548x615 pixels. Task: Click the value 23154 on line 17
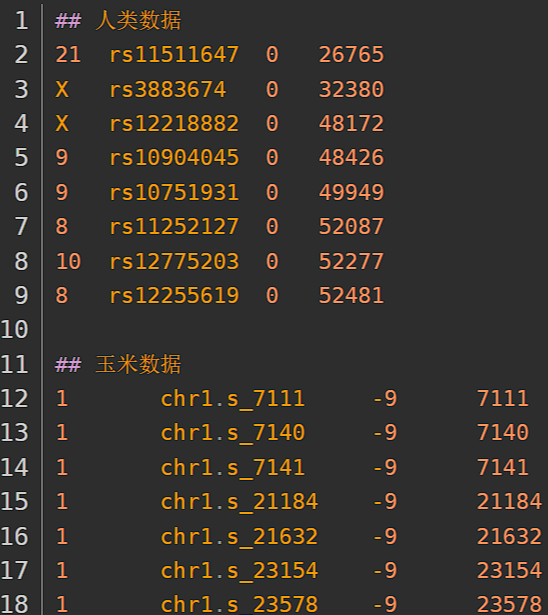click(x=509, y=570)
